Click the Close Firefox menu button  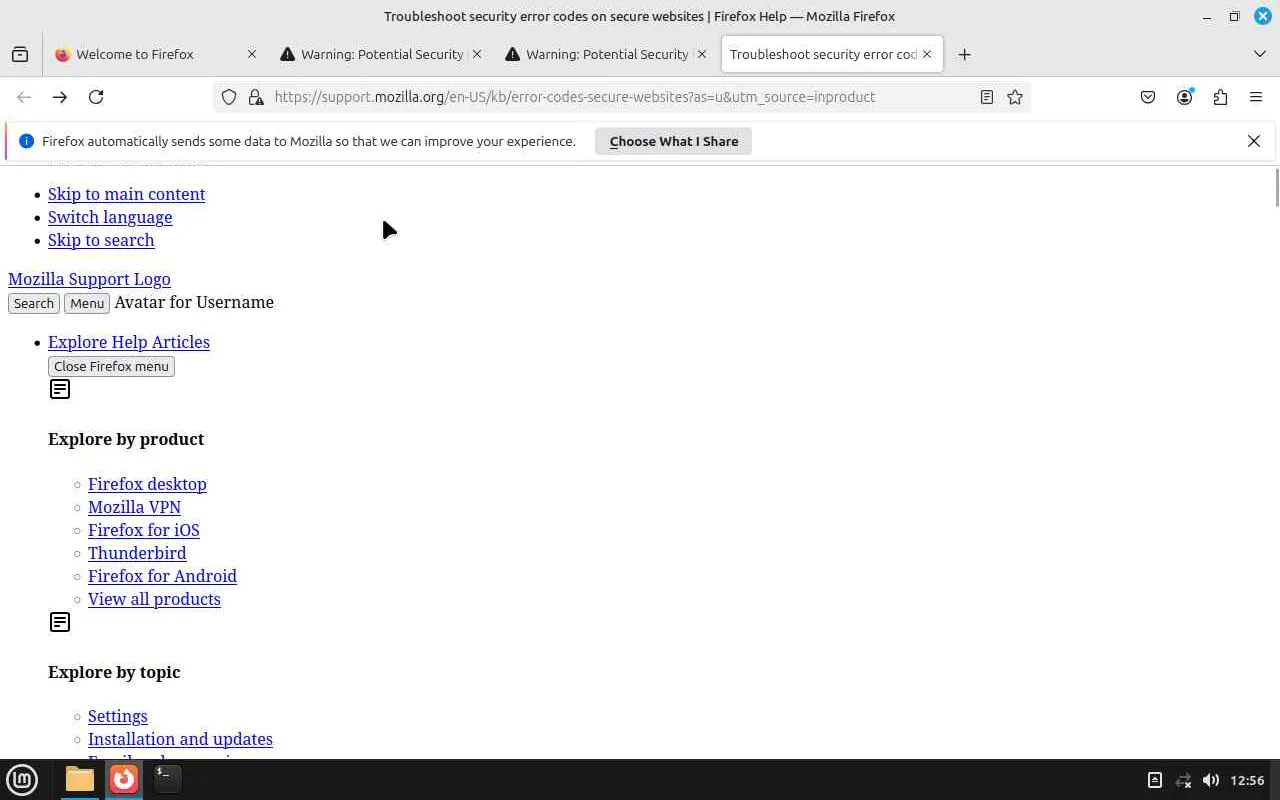coord(111,366)
